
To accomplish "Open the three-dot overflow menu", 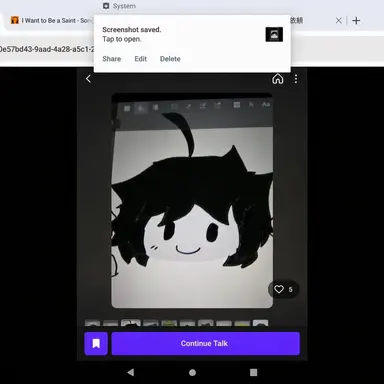I will [x=296, y=79].
